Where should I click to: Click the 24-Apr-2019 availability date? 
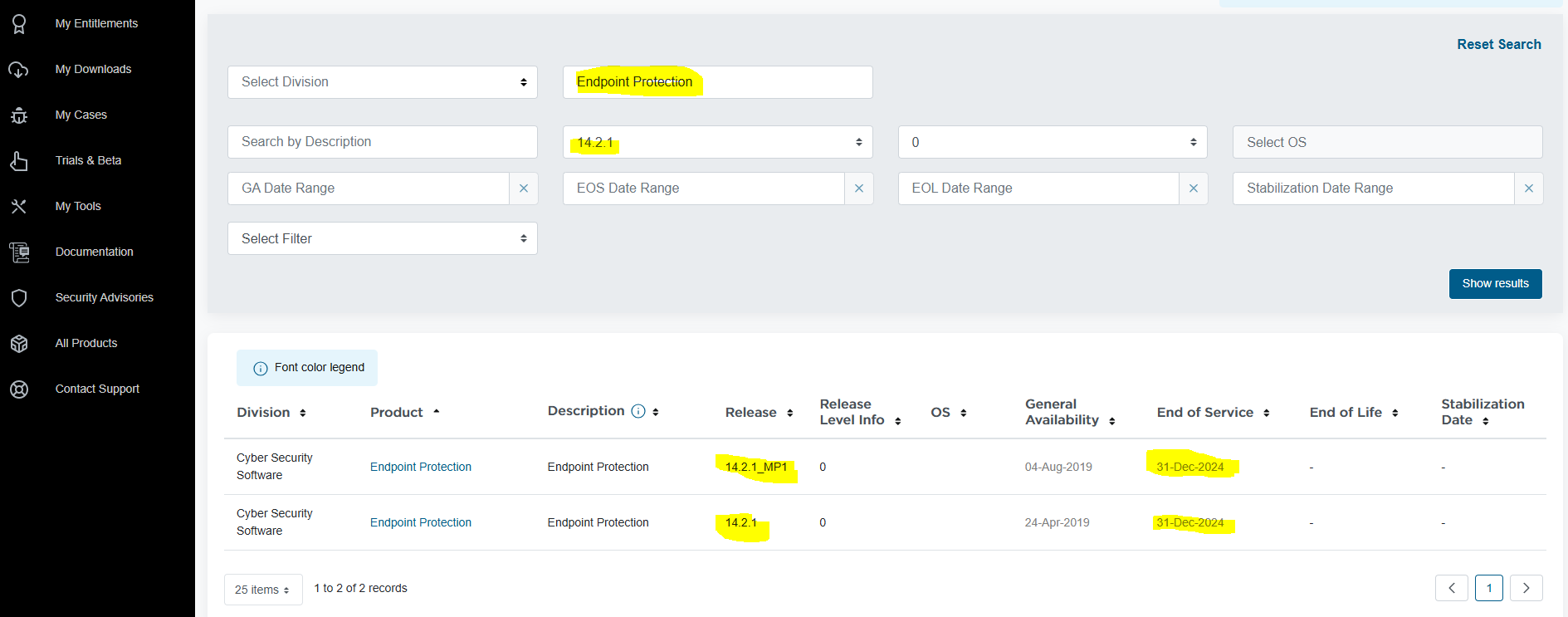[x=1057, y=522]
